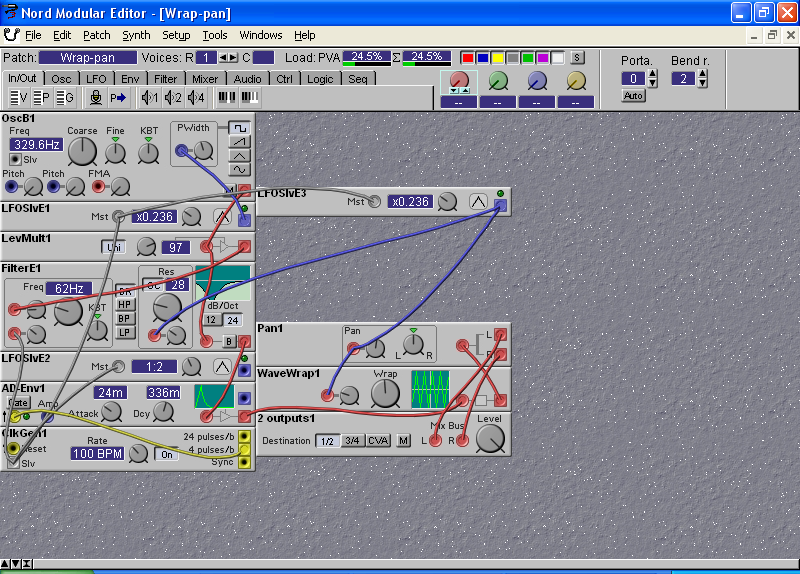Click the 24 pulses/b yellow output jack
Image resolution: width=800 pixels, height=574 pixels.
pos(245,436)
